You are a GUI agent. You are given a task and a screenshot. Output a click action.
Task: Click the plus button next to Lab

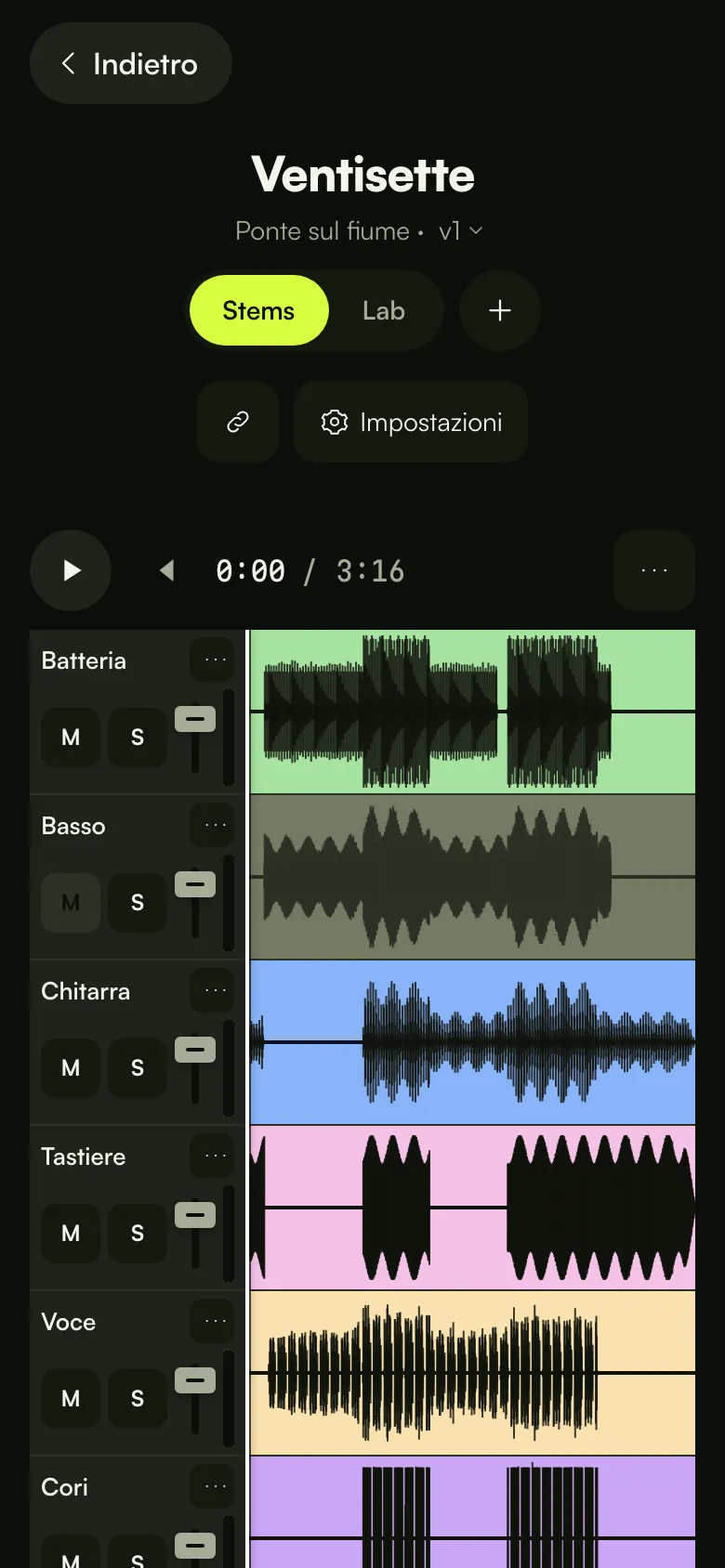point(500,310)
